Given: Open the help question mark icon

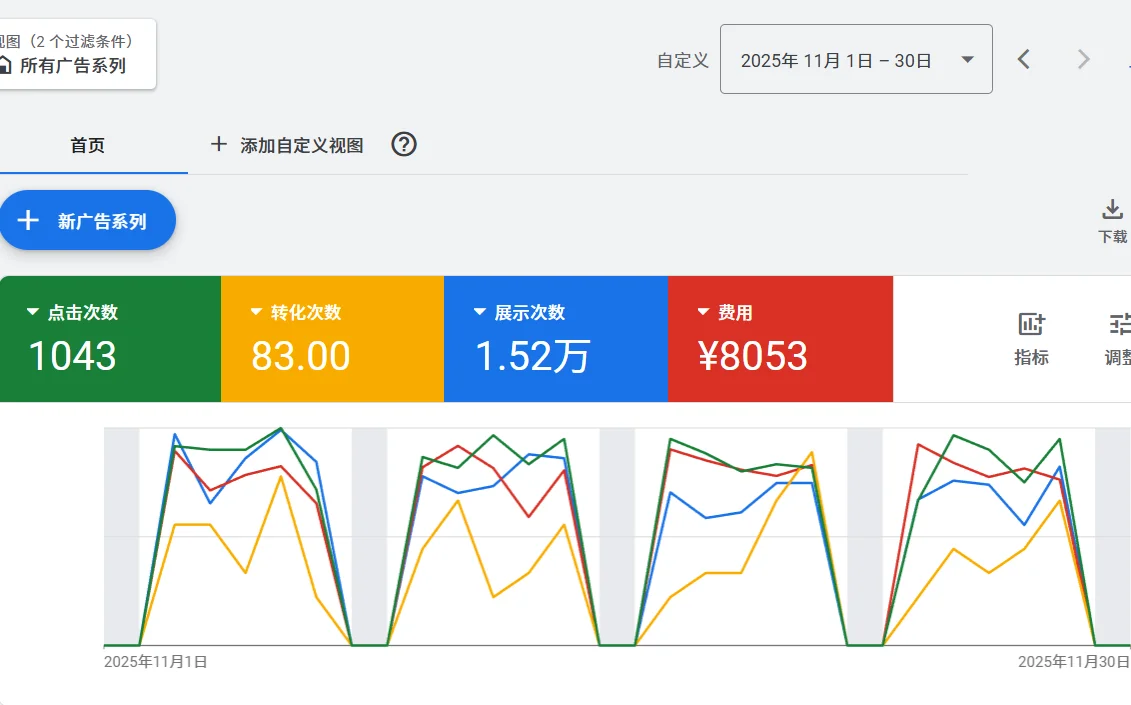Looking at the screenshot, I should 403,145.
